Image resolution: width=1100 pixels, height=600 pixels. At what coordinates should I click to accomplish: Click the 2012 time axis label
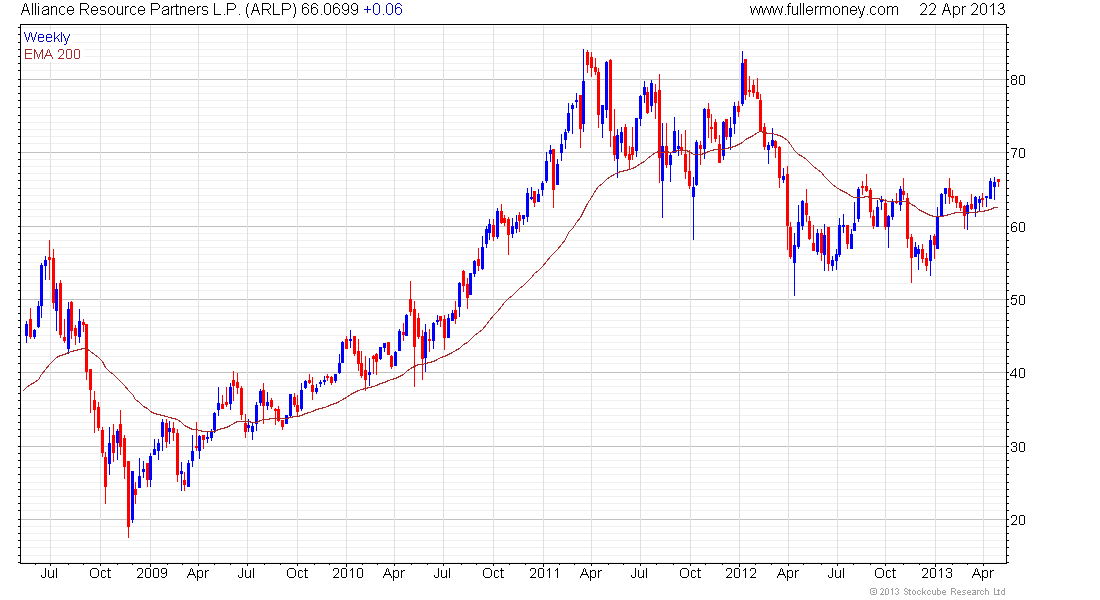coord(741,573)
